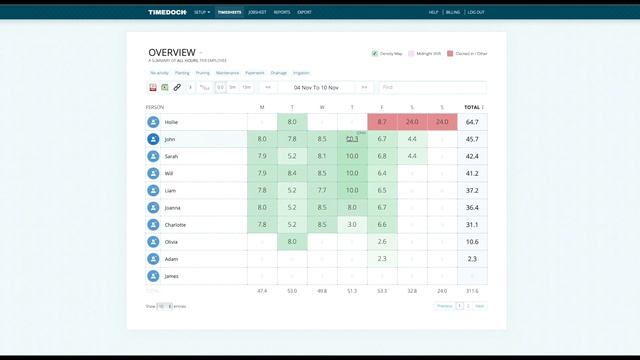Toggle the Density Map checkbox

pos(375,53)
